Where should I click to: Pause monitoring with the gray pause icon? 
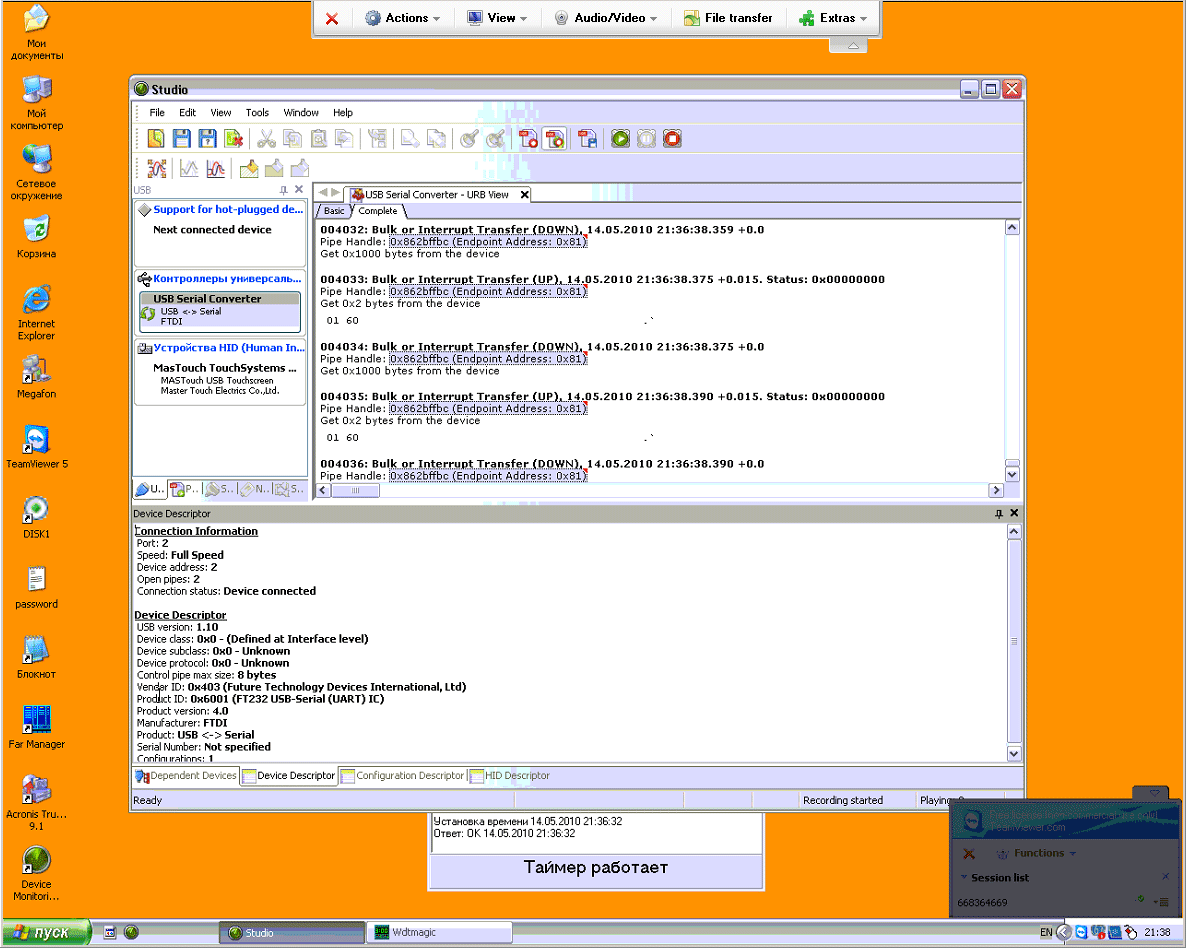(x=646, y=138)
